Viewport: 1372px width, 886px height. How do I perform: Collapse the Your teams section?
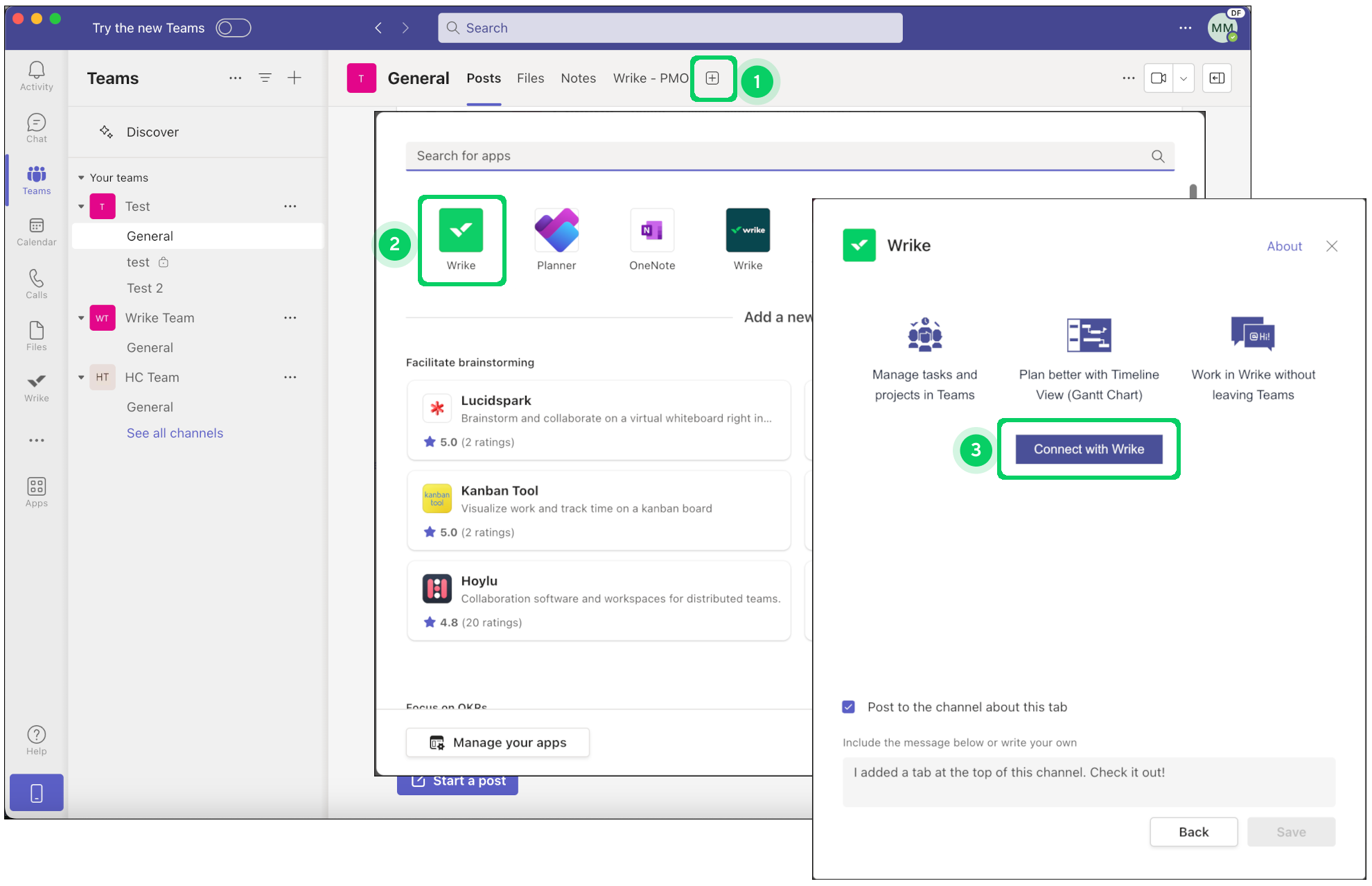click(81, 178)
